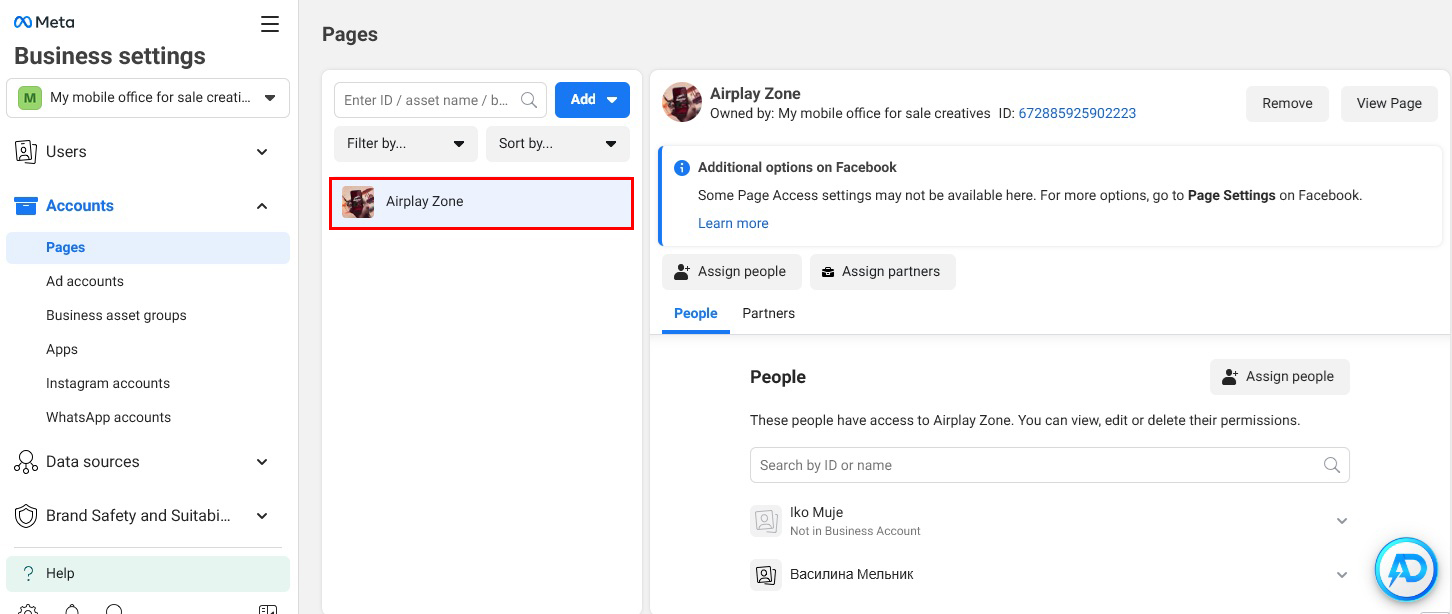Click Iko Muje avatar icon

tap(766, 521)
